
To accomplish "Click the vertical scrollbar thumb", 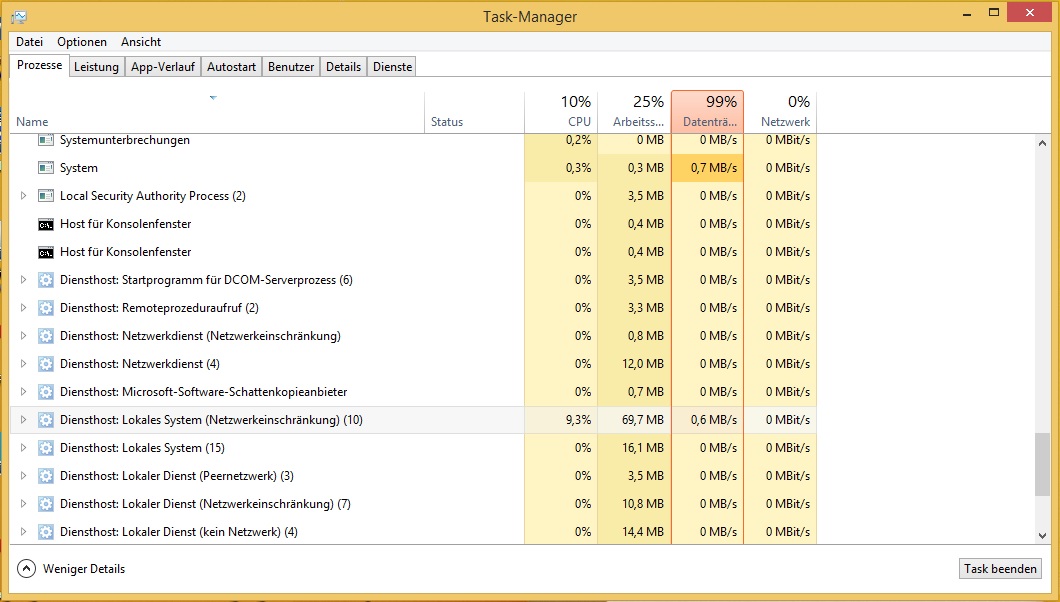I will pos(1043,464).
